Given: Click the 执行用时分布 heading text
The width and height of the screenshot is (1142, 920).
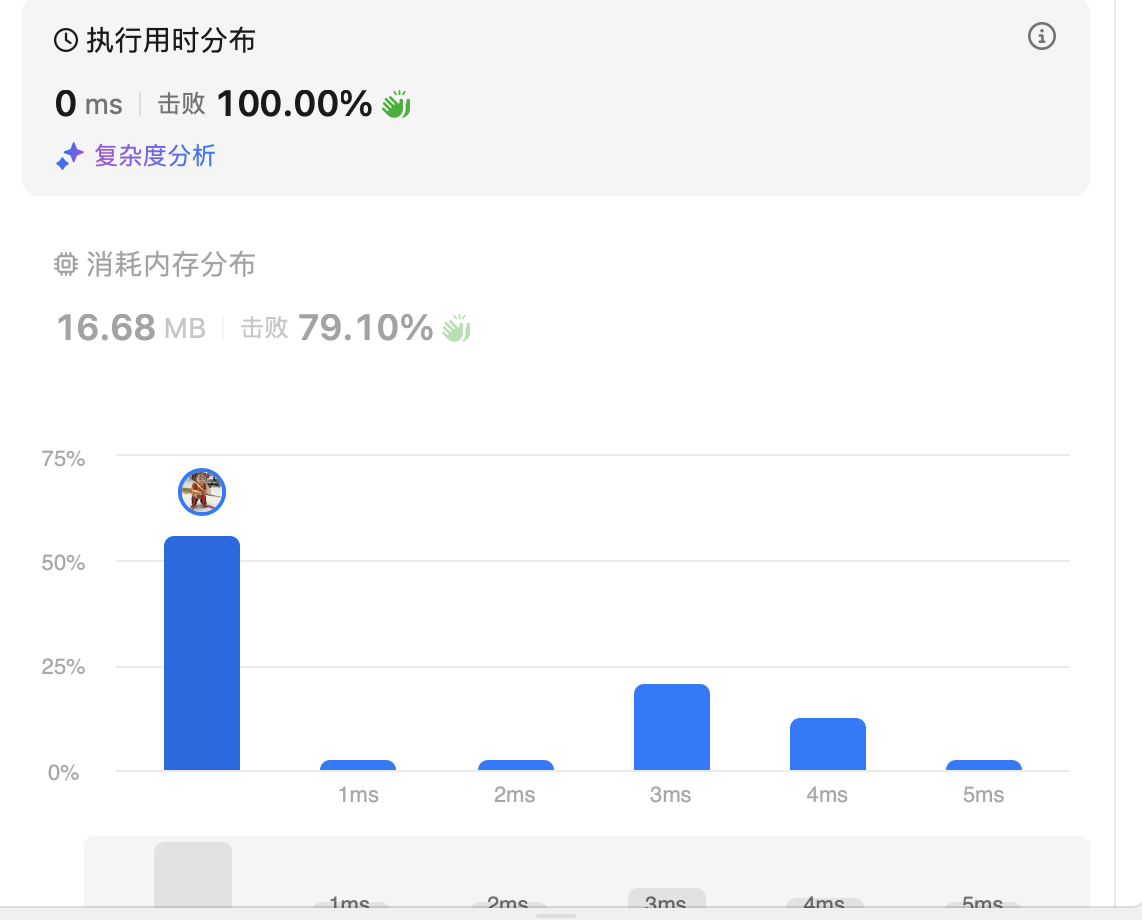Looking at the screenshot, I should (x=171, y=40).
